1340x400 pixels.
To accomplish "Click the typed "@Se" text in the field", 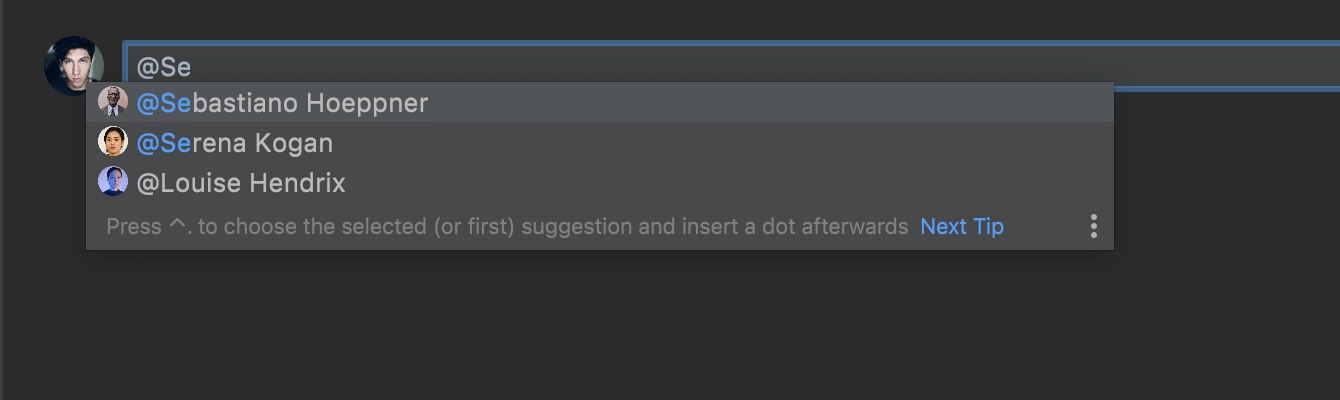I will click(x=163, y=67).
